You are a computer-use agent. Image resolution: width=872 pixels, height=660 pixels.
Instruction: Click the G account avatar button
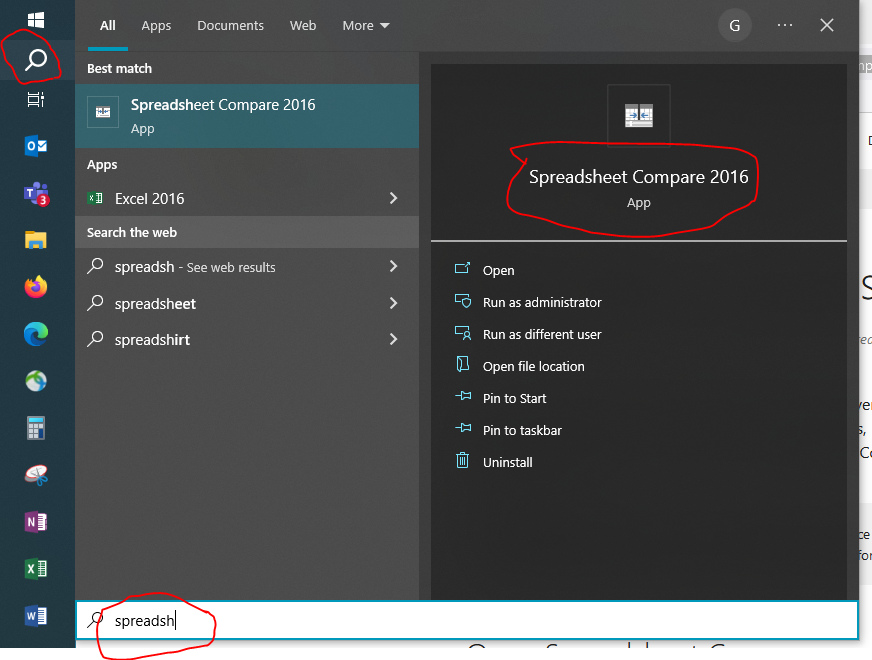point(735,26)
